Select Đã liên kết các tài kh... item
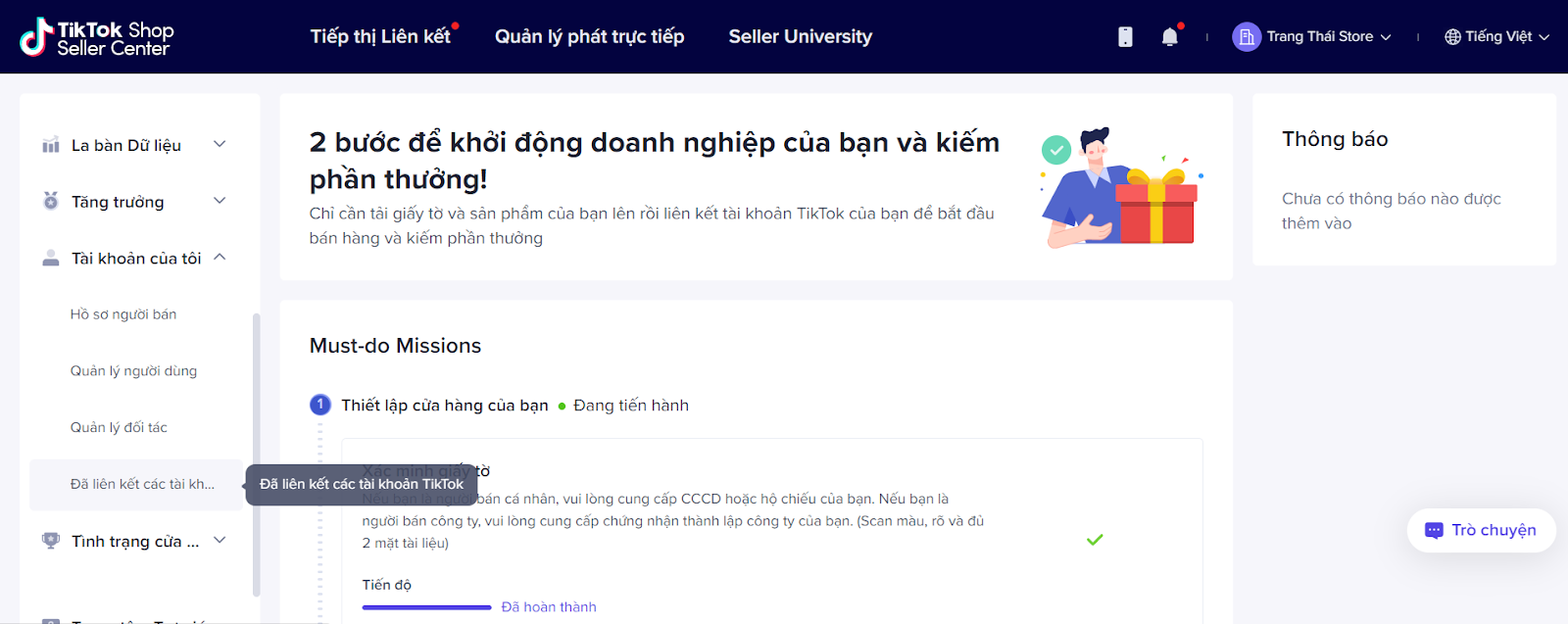 (x=137, y=485)
